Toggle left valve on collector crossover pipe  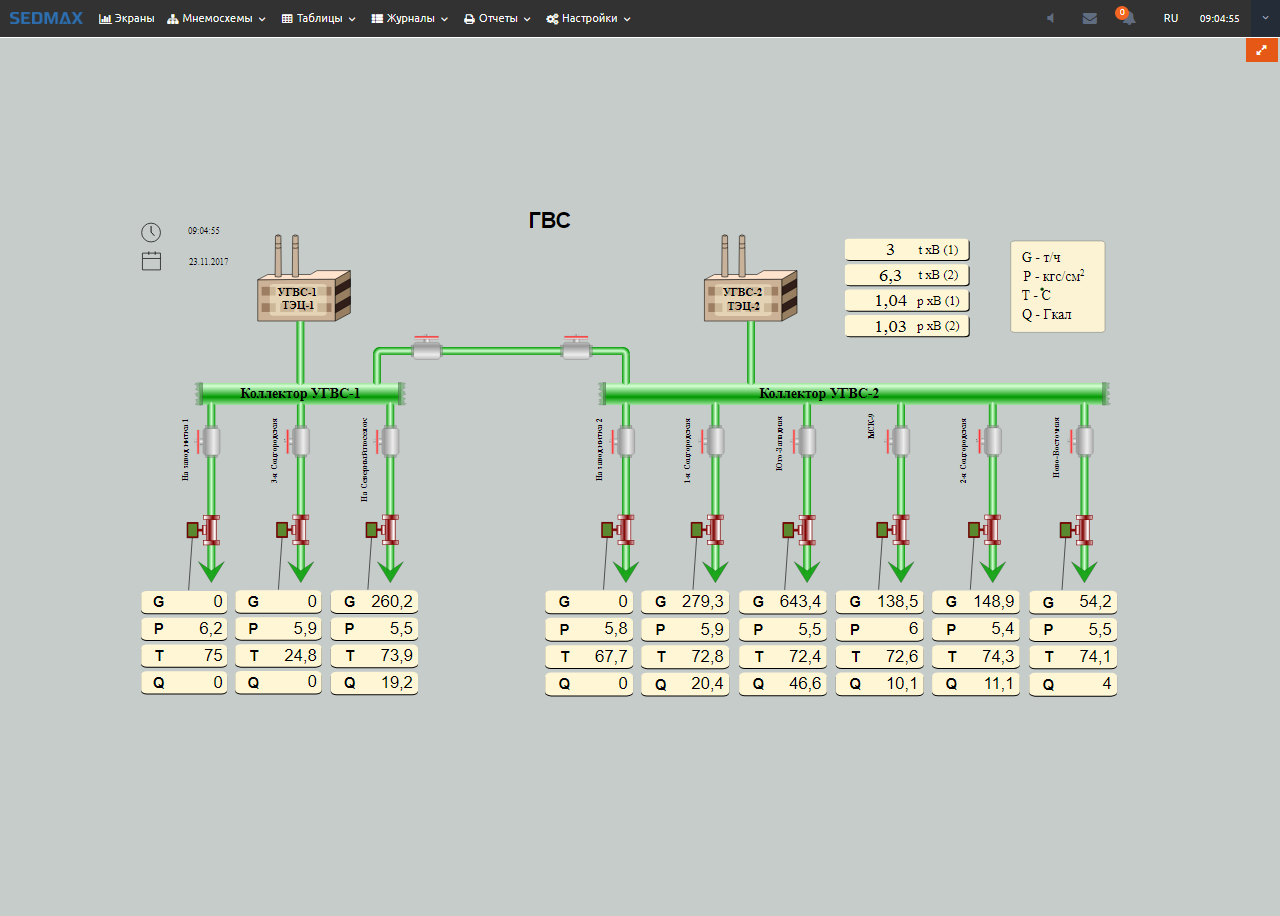(x=427, y=349)
